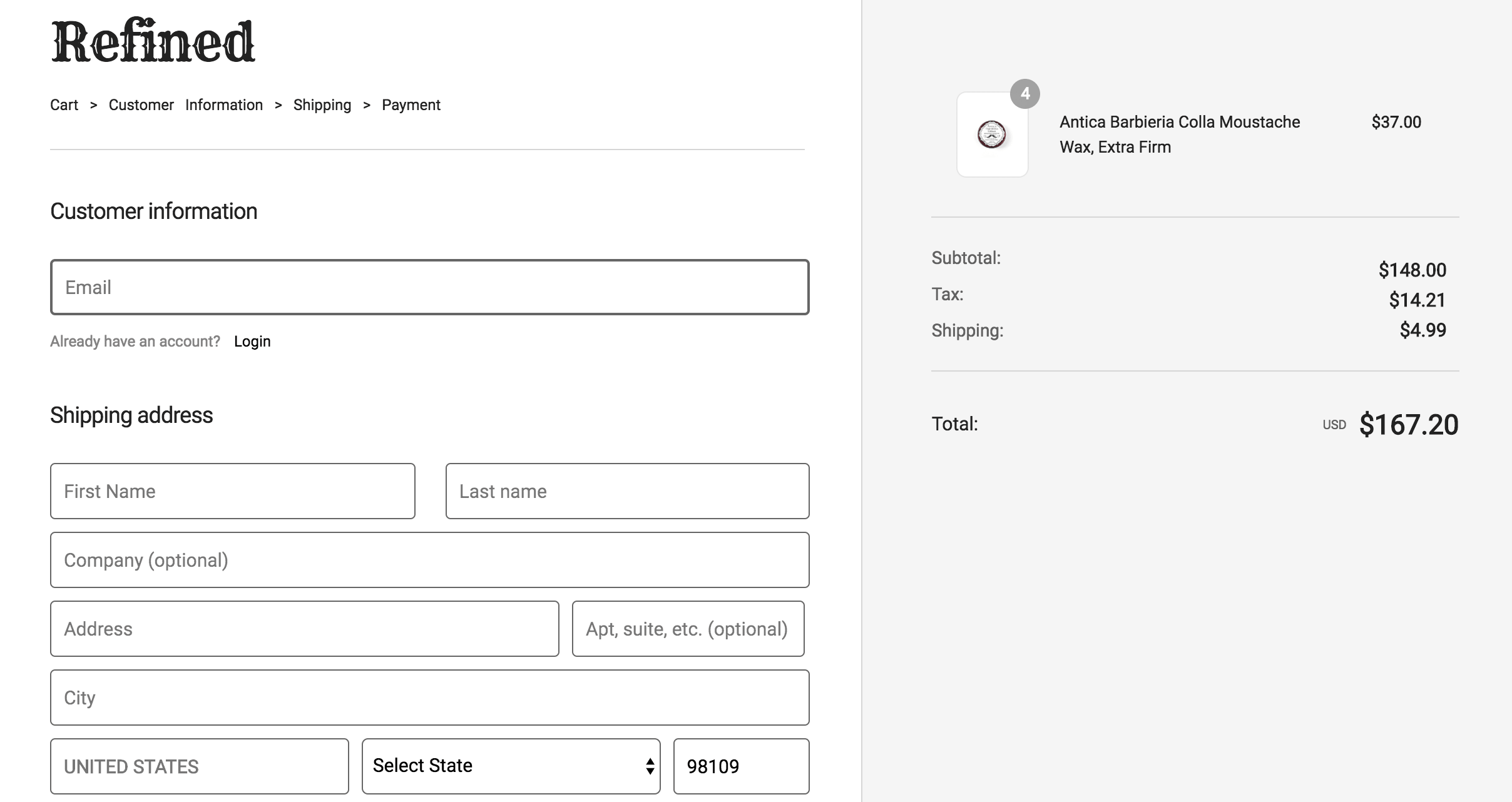This screenshot has height=802, width=1512.
Task: Click the UNITED STATES country field
Action: [199, 766]
